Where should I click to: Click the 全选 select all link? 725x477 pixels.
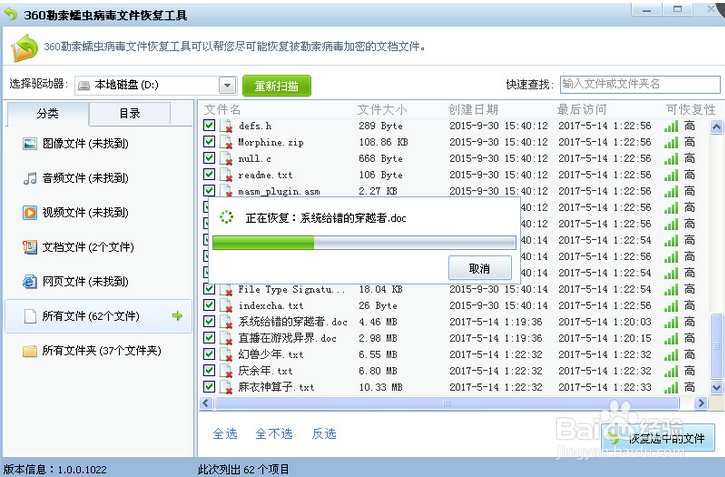225,434
